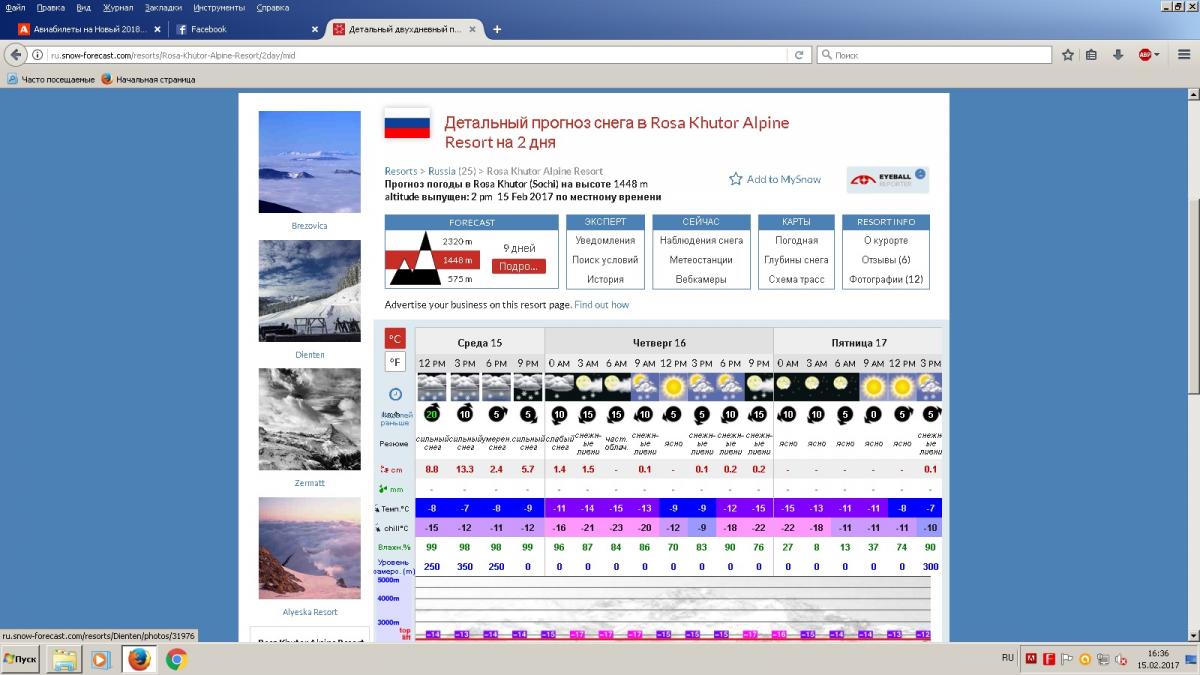Click into the Поиск search field
Image resolution: width=1200 pixels, height=675 pixels.
point(940,55)
